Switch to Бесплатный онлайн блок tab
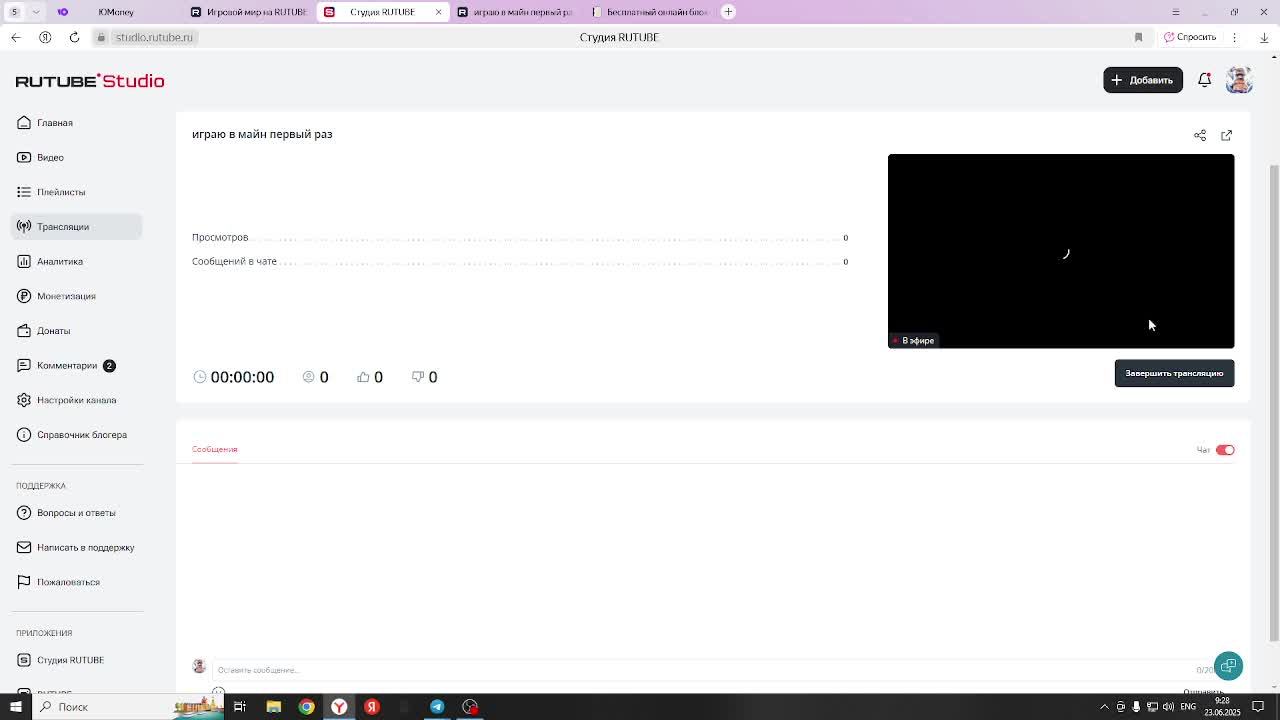Viewport: 1280px width, 720px height. (x=650, y=12)
